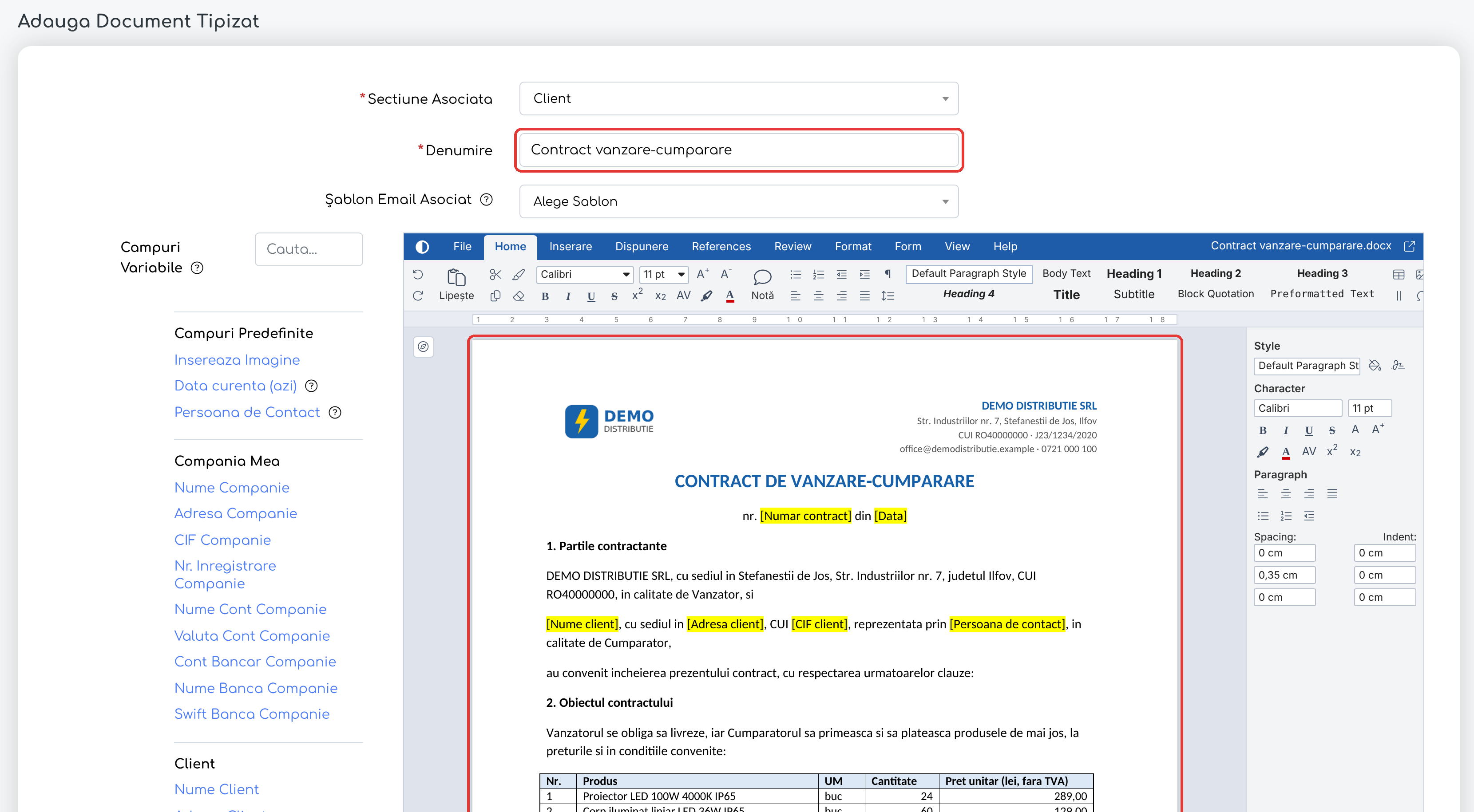This screenshot has width=1474, height=812.
Task: Apply the Heading 1 style
Action: [x=1134, y=274]
